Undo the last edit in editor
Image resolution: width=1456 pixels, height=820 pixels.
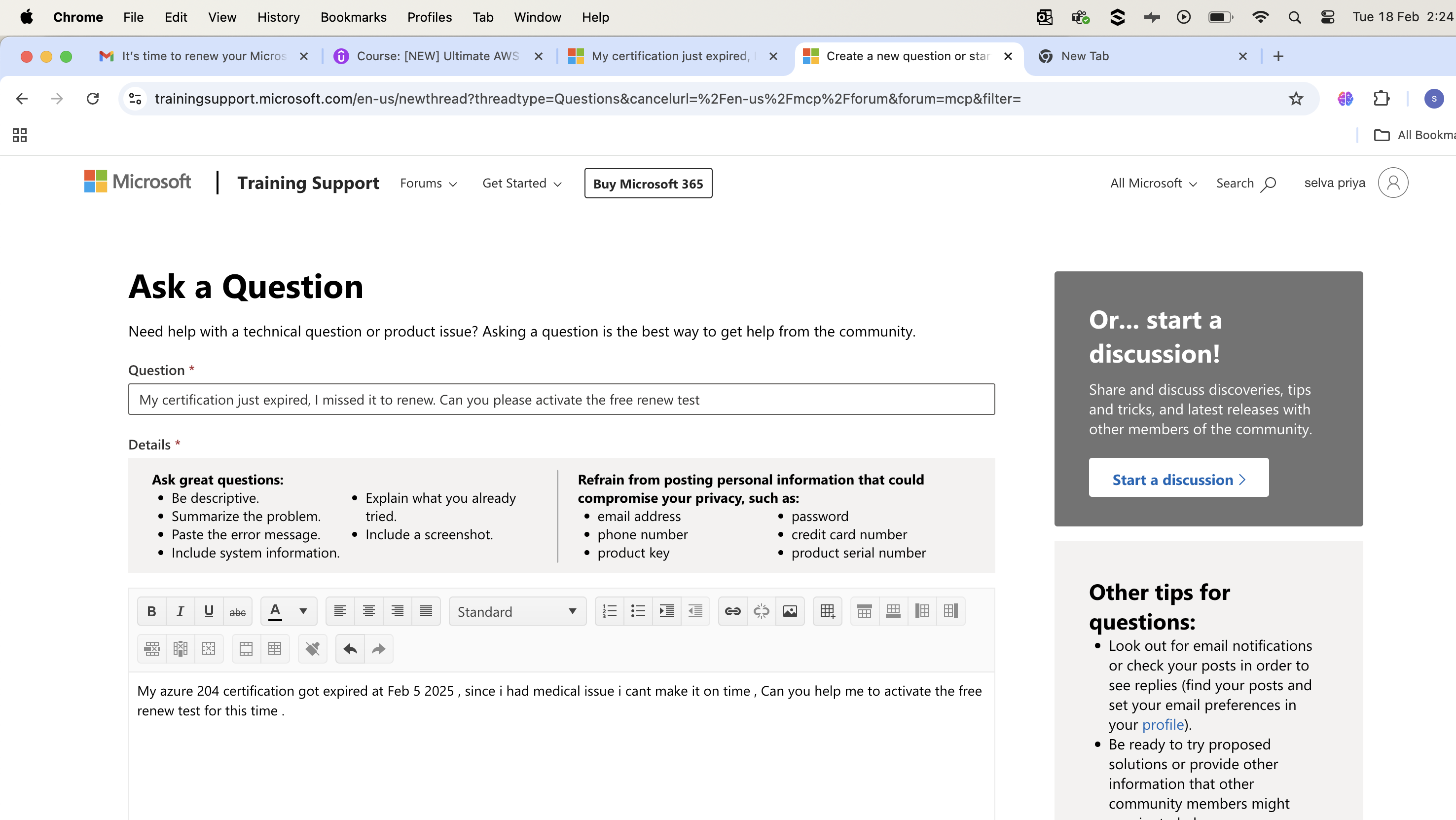coord(350,649)
